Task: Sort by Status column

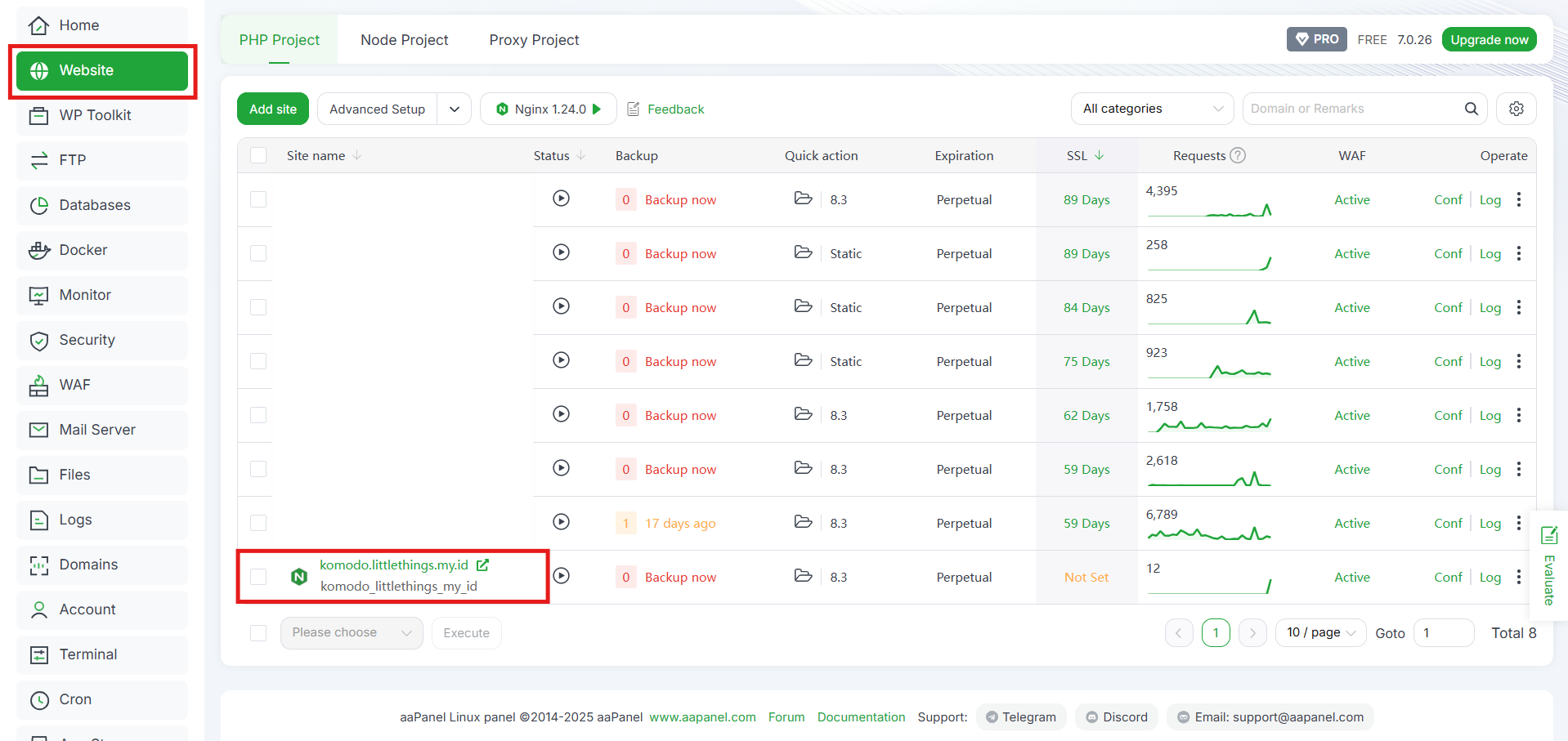Action: [x=559, y=155]
